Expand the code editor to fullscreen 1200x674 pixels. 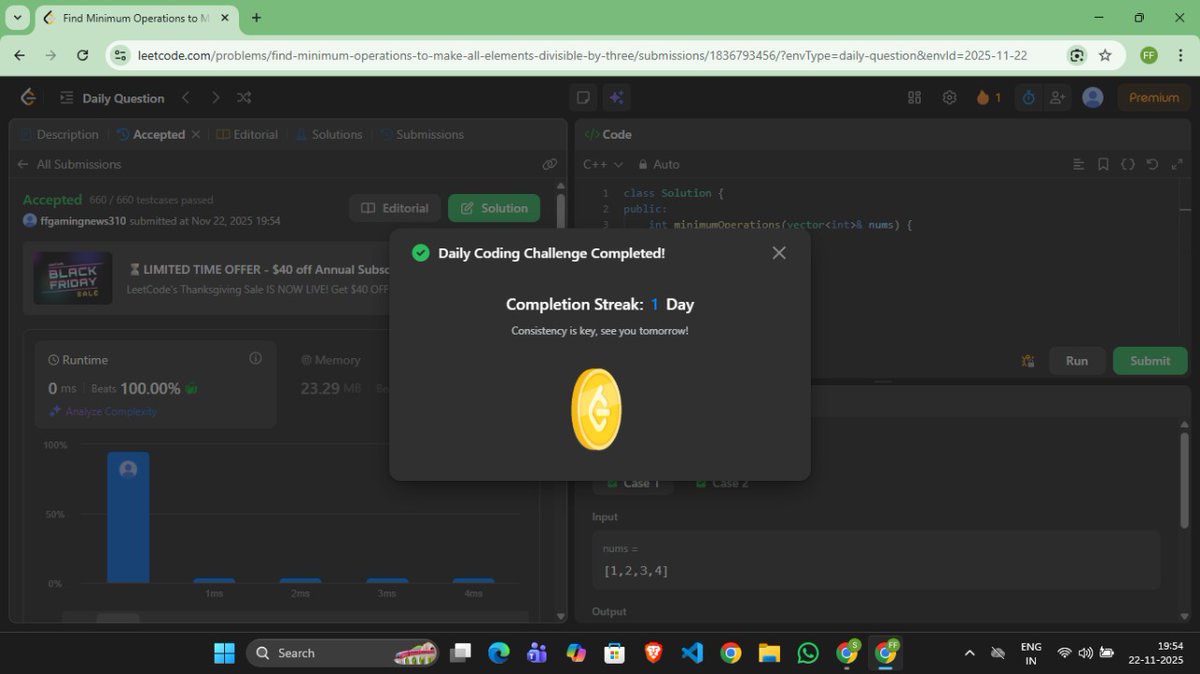pyautogui.click(x=1176, y=164)
